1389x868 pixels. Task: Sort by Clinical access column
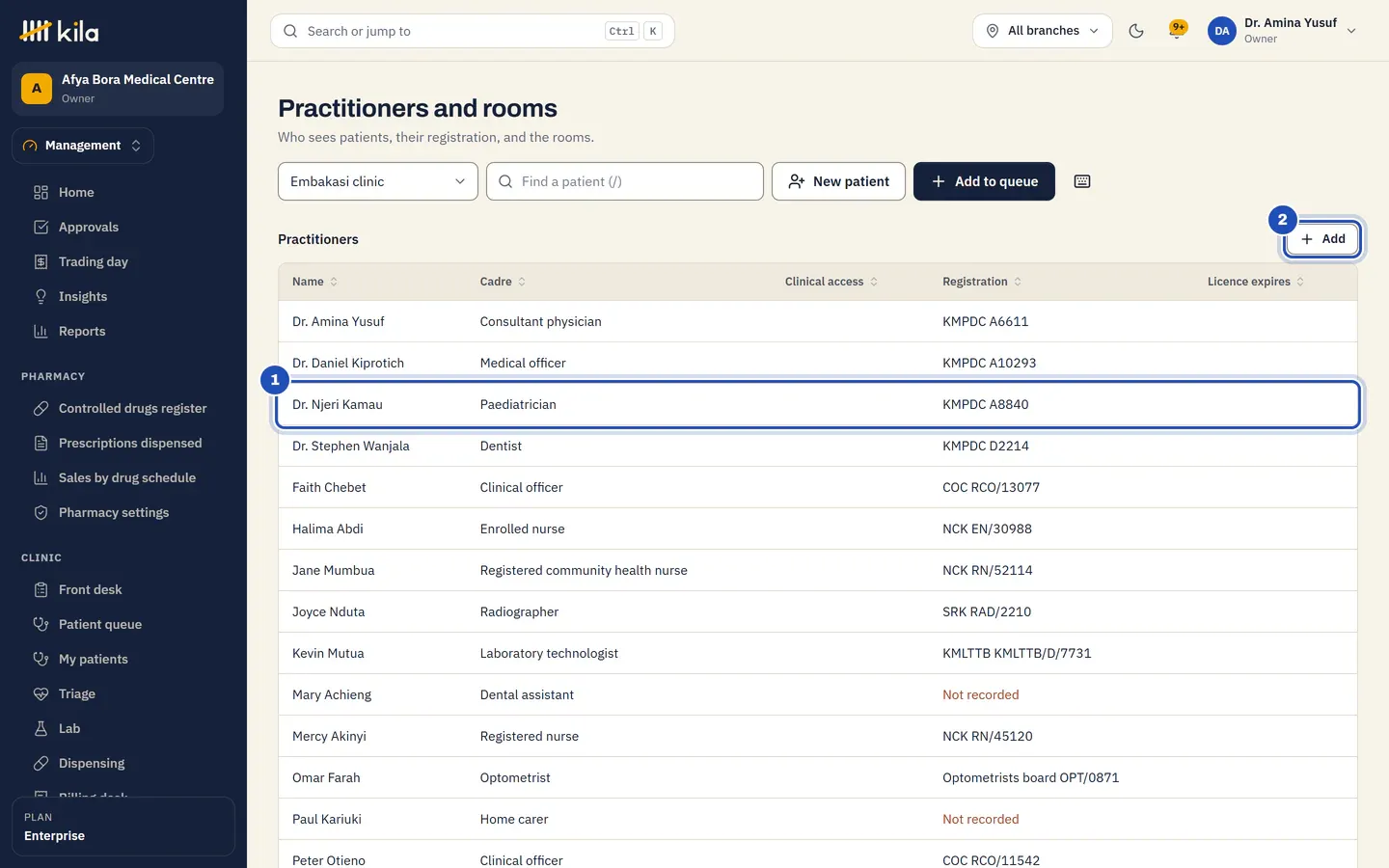coord(831,282)
